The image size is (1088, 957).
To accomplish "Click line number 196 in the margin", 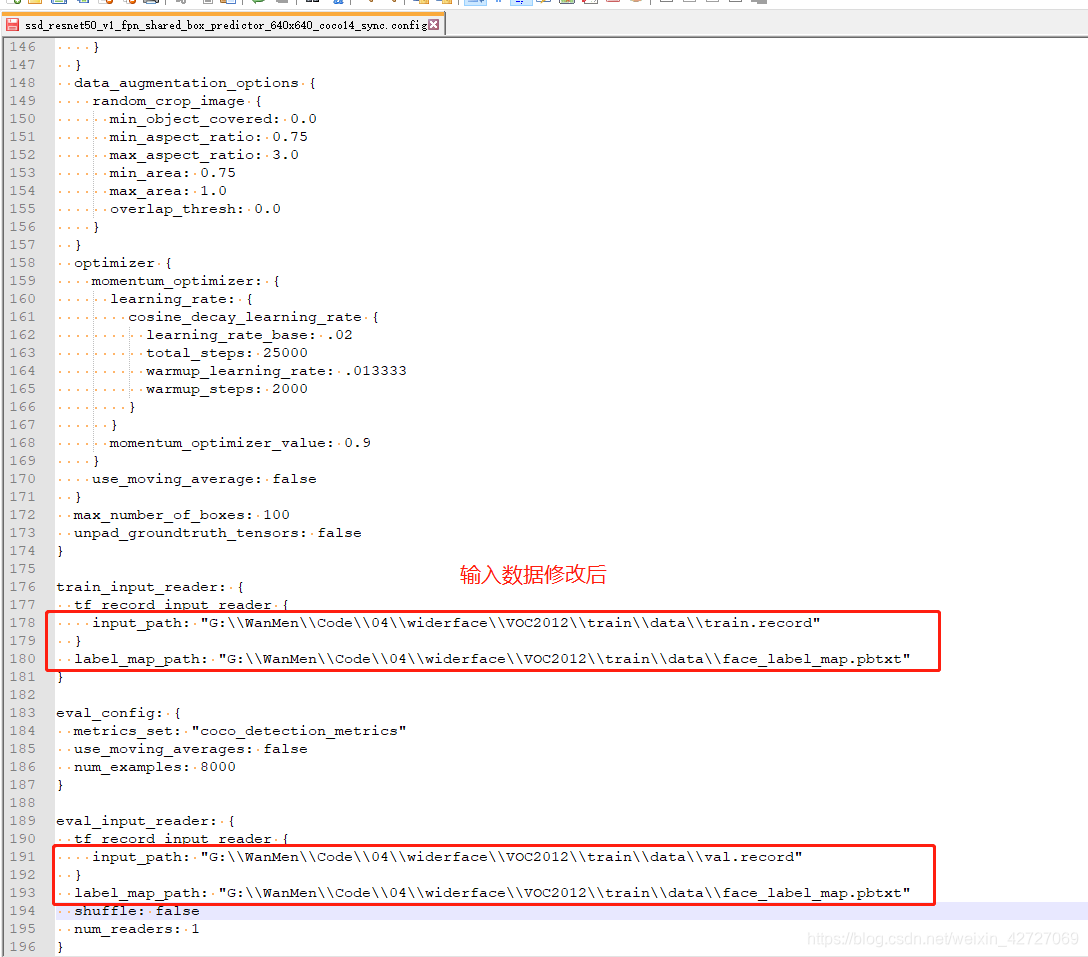I will [22, 948].
